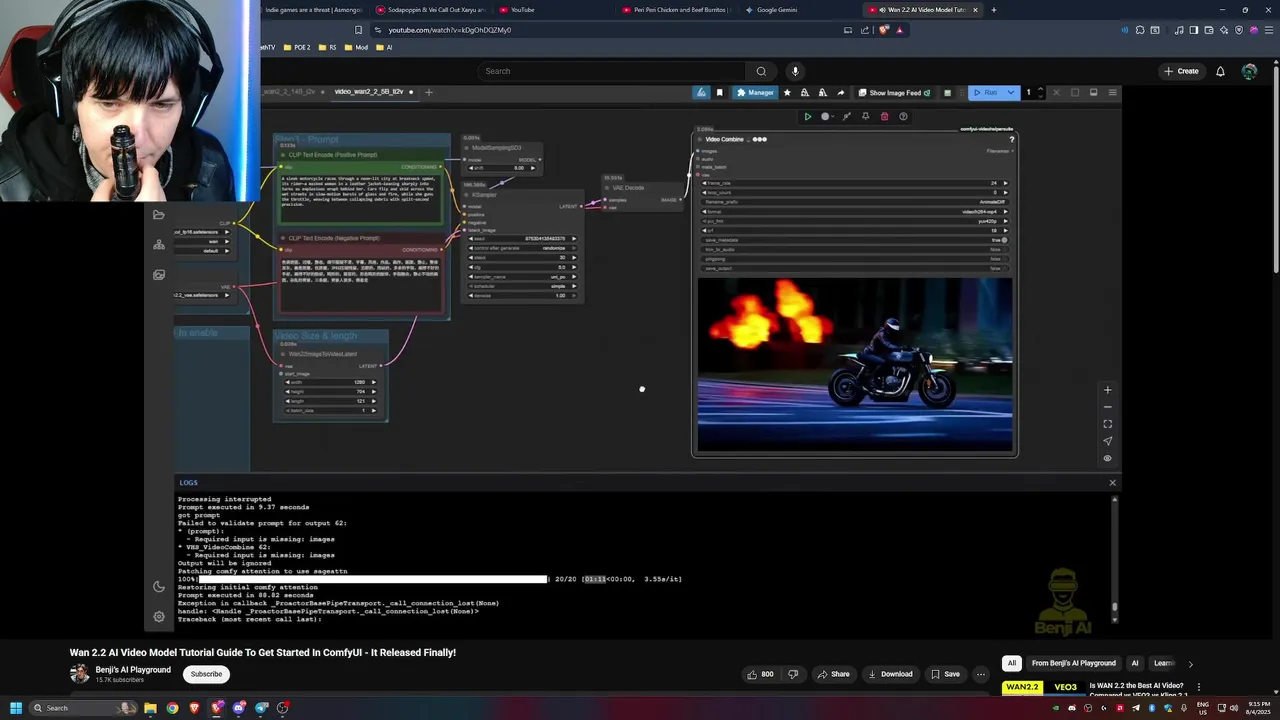Click the Video Combine node help question mark
Screen dimensions: 1280x720
coord(1011,139)
